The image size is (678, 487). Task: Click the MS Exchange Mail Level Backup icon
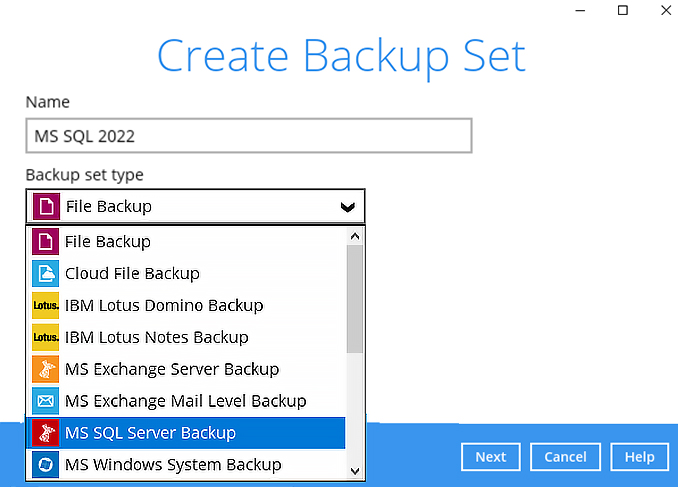tap(45, 401)
